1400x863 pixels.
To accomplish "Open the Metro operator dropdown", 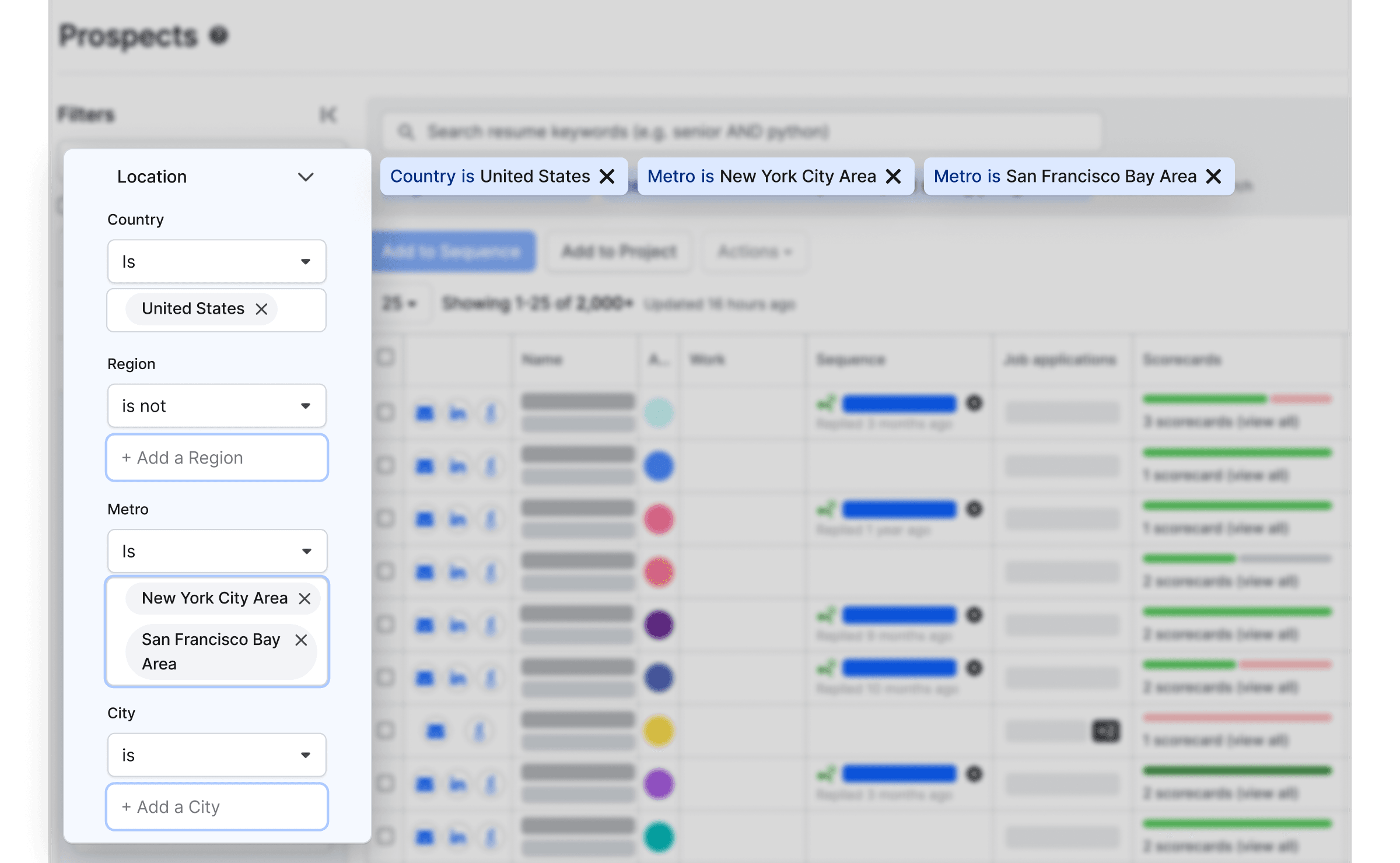I will coord(216,551).
